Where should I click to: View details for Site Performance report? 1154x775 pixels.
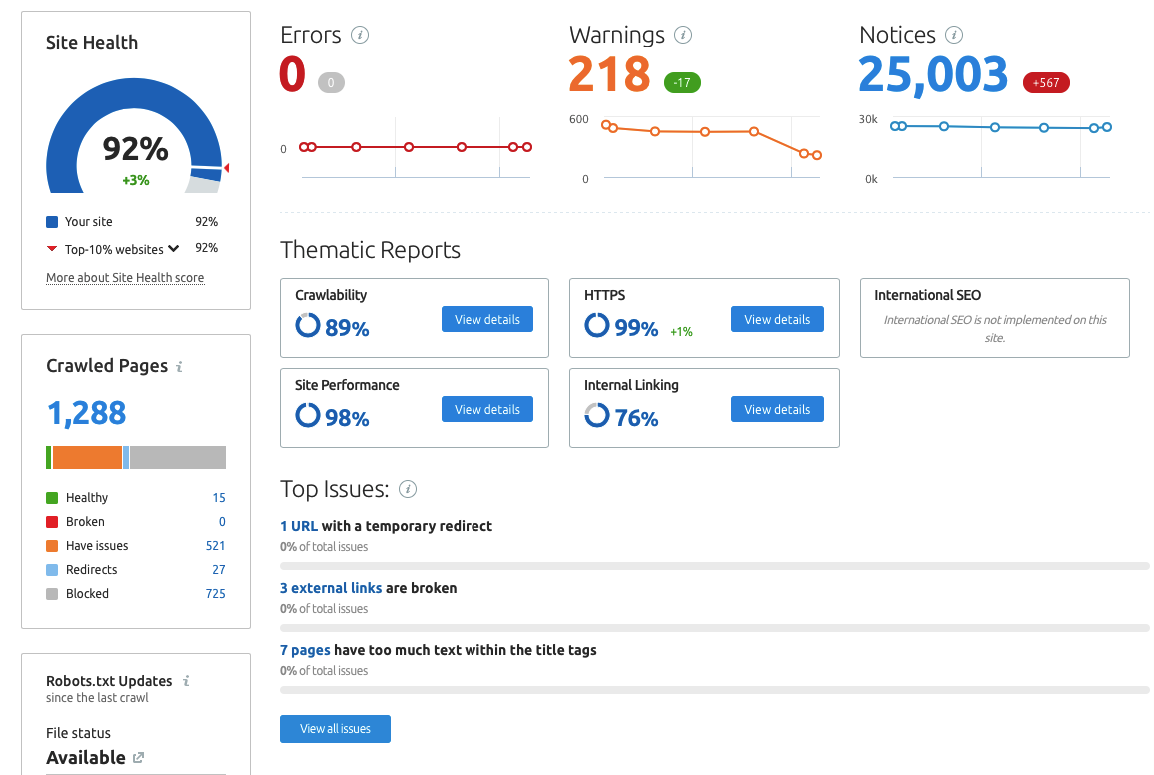pos(487,408)
